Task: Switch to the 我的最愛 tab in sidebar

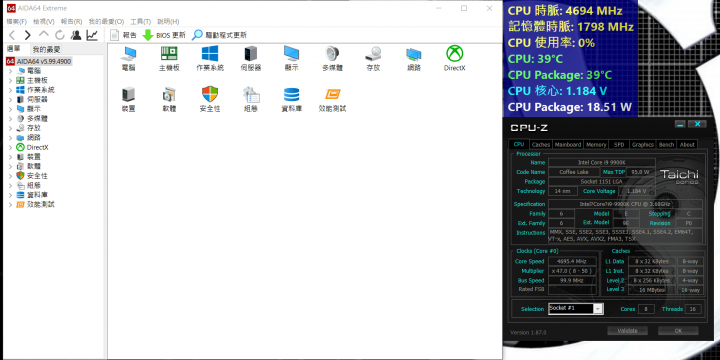Action: pos(46,49)
